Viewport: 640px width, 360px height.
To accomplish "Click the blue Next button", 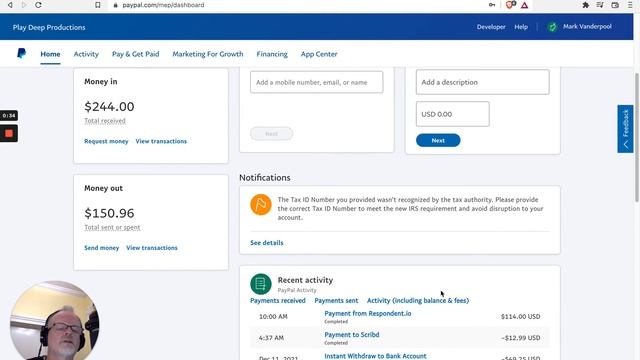I will (438, 140).
